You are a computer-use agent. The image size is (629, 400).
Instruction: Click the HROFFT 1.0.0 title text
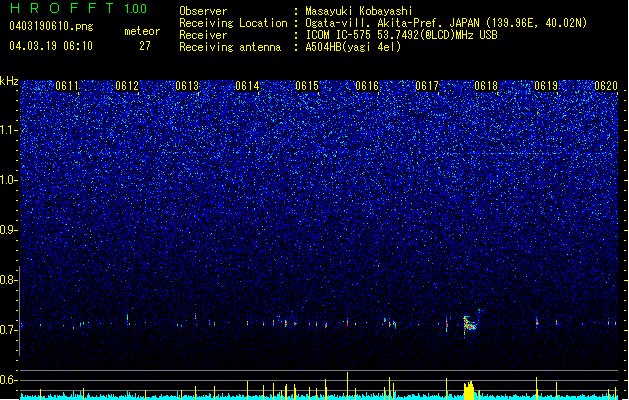[x=79, y=8]
